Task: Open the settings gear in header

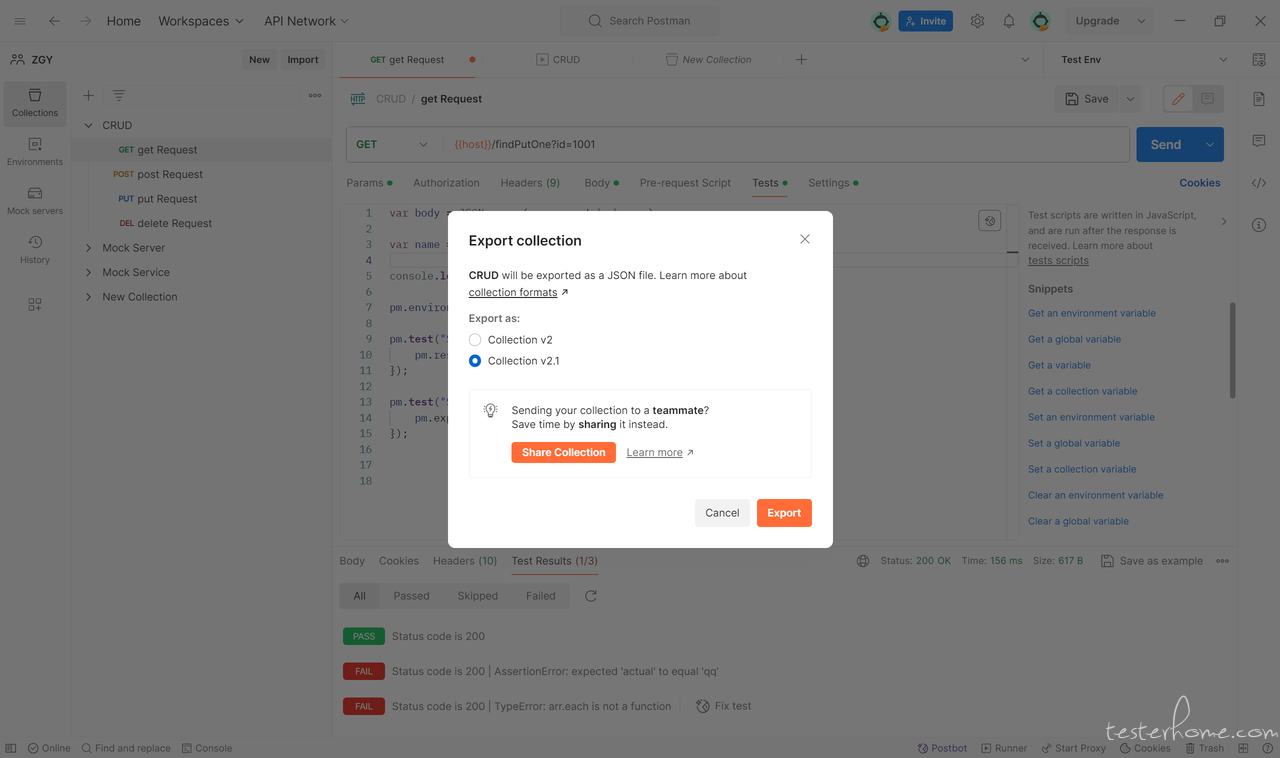Action: click(x=977, y=20)
